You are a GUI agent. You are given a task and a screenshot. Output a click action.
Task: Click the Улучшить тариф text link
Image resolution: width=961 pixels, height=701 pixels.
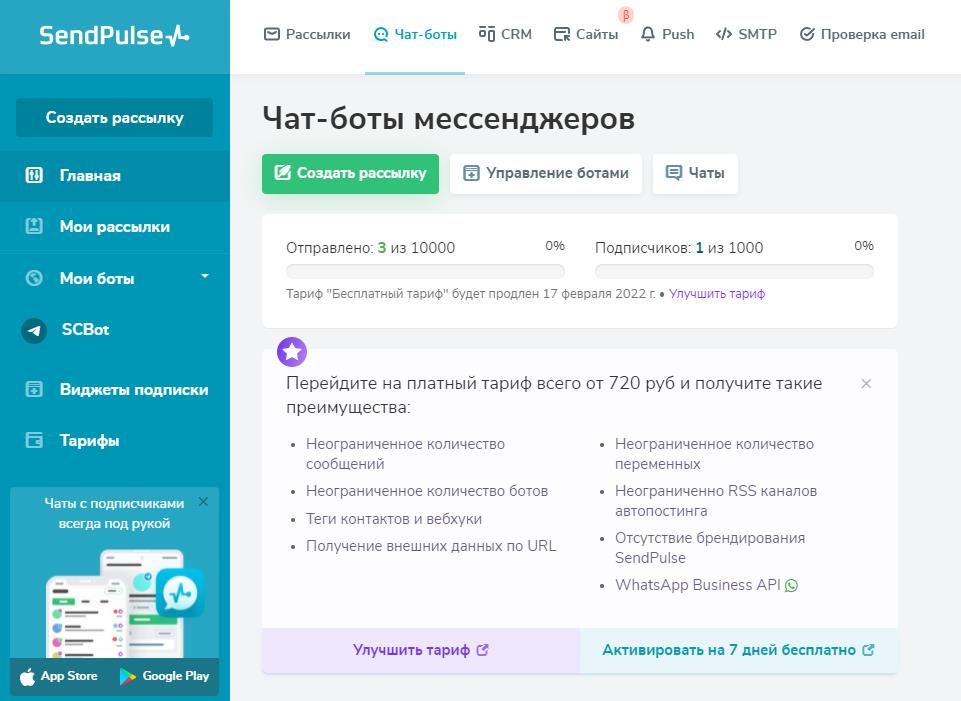pyautogui.click(x=716, y=294)
